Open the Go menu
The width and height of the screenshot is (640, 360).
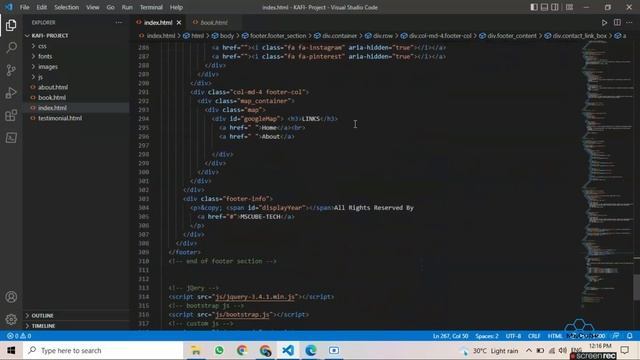point(110,7)
